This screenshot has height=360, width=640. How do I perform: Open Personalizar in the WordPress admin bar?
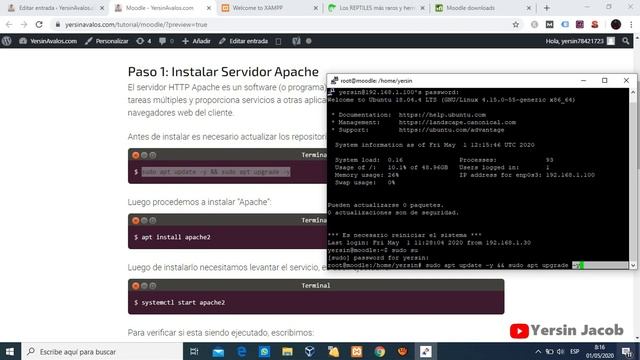107,41
